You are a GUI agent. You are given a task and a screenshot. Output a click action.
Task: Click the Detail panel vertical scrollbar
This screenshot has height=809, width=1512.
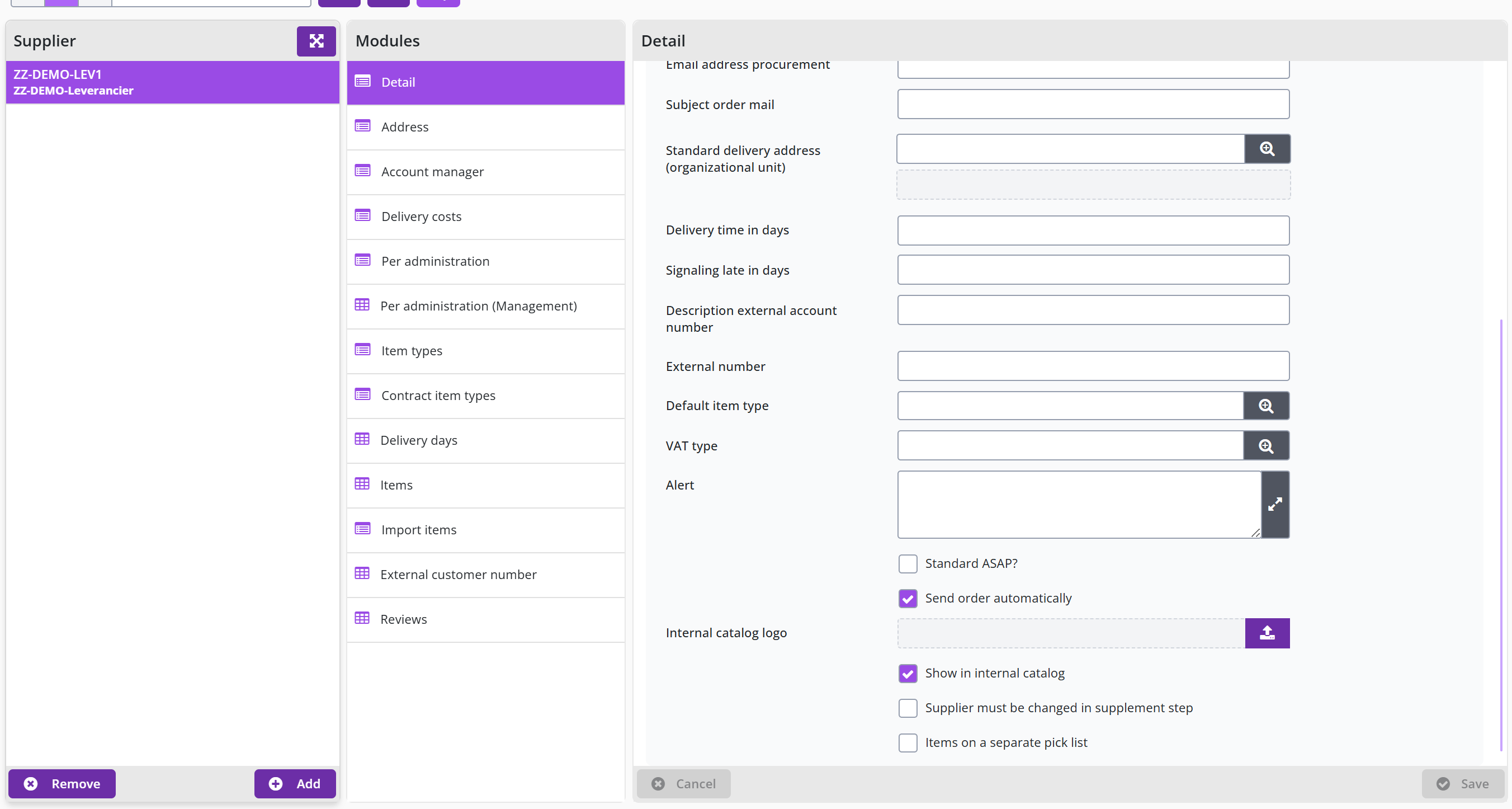tap(1501, 534)
